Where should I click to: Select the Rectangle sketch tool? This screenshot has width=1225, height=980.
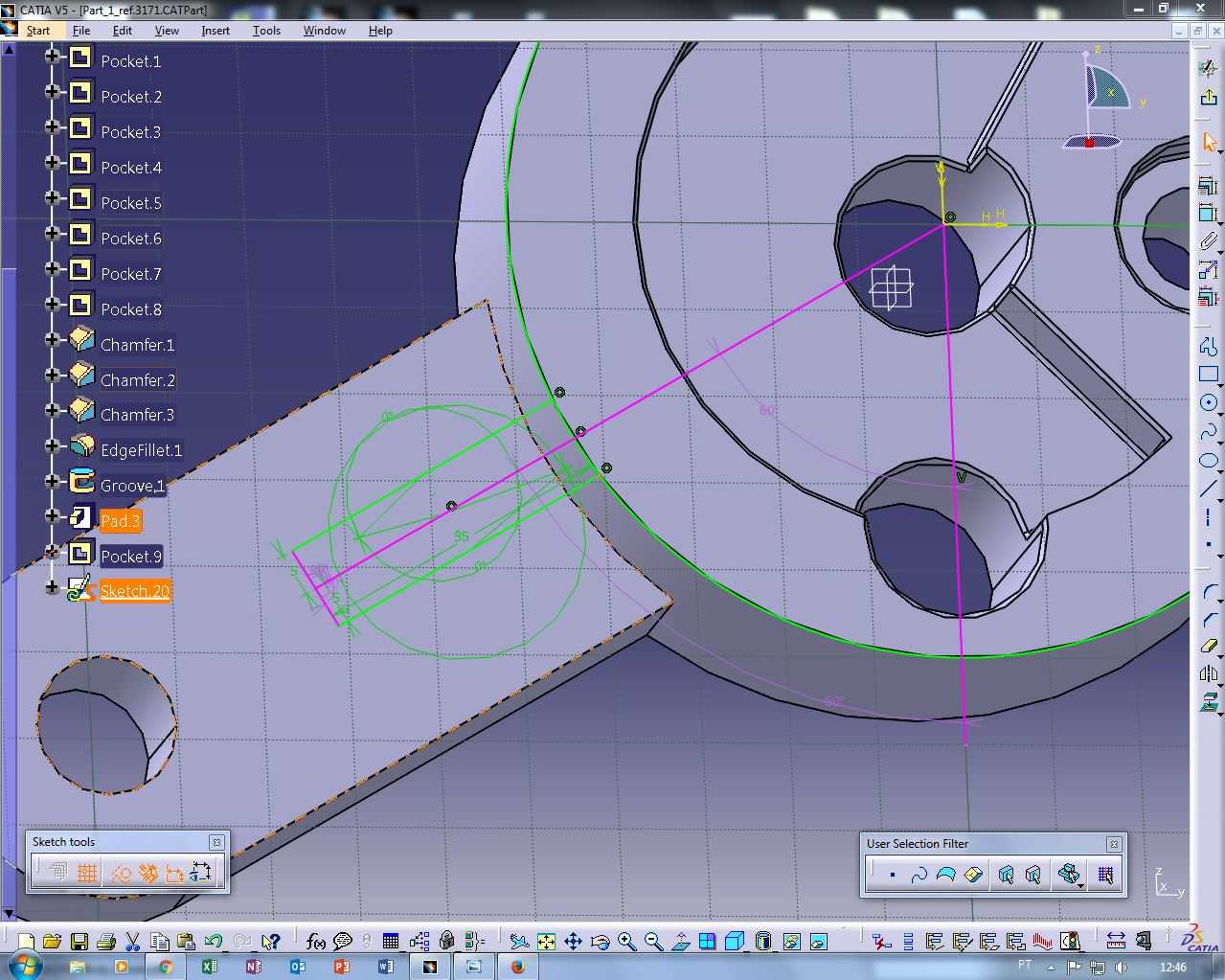tap(1209, 374)
